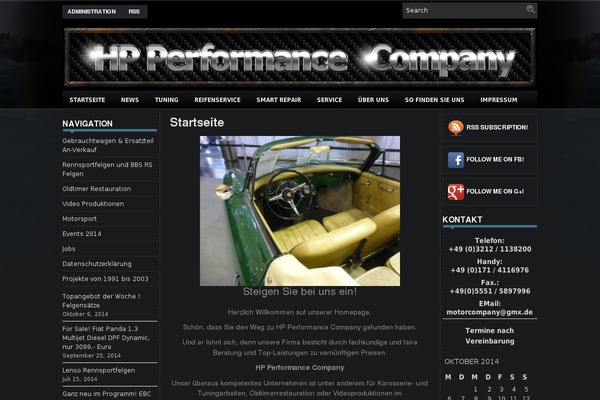Open Gebrauchtwagen & Ersatzteil An-Verkauf link
This screenshot has width=600, height=400.
pos(108,145)
